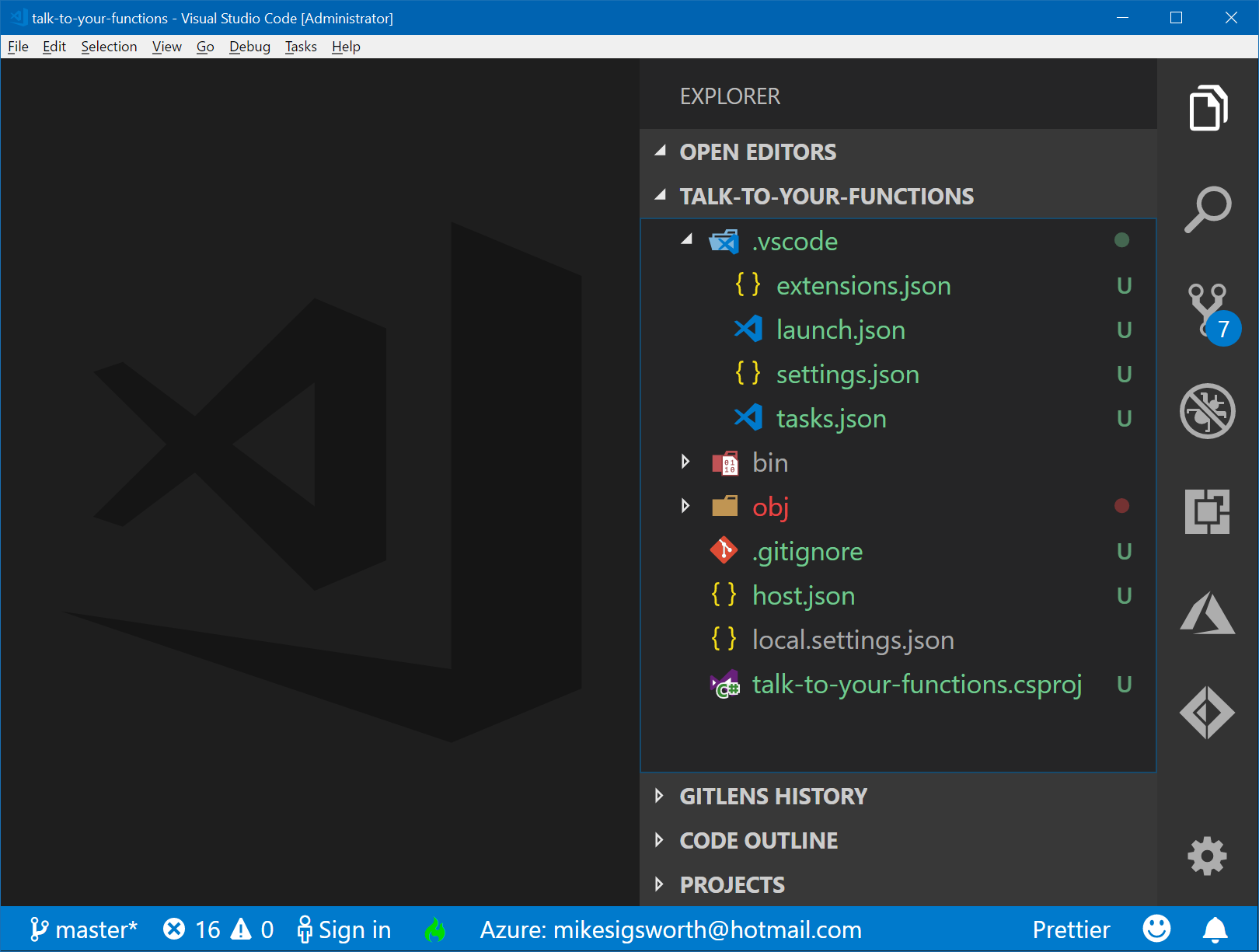The height and width of the screenshot is (952, 1259).
Task: Open the GitLens diamond icon view
Action: (x=1208, y=712)
